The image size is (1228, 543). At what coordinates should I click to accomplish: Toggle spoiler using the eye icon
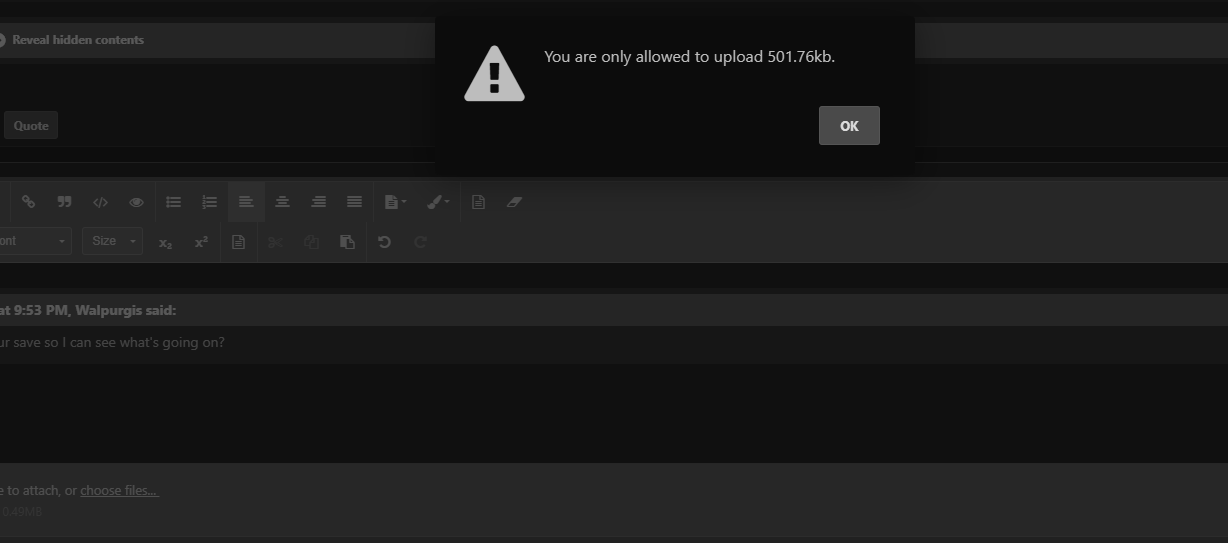(x=136, y=202)
